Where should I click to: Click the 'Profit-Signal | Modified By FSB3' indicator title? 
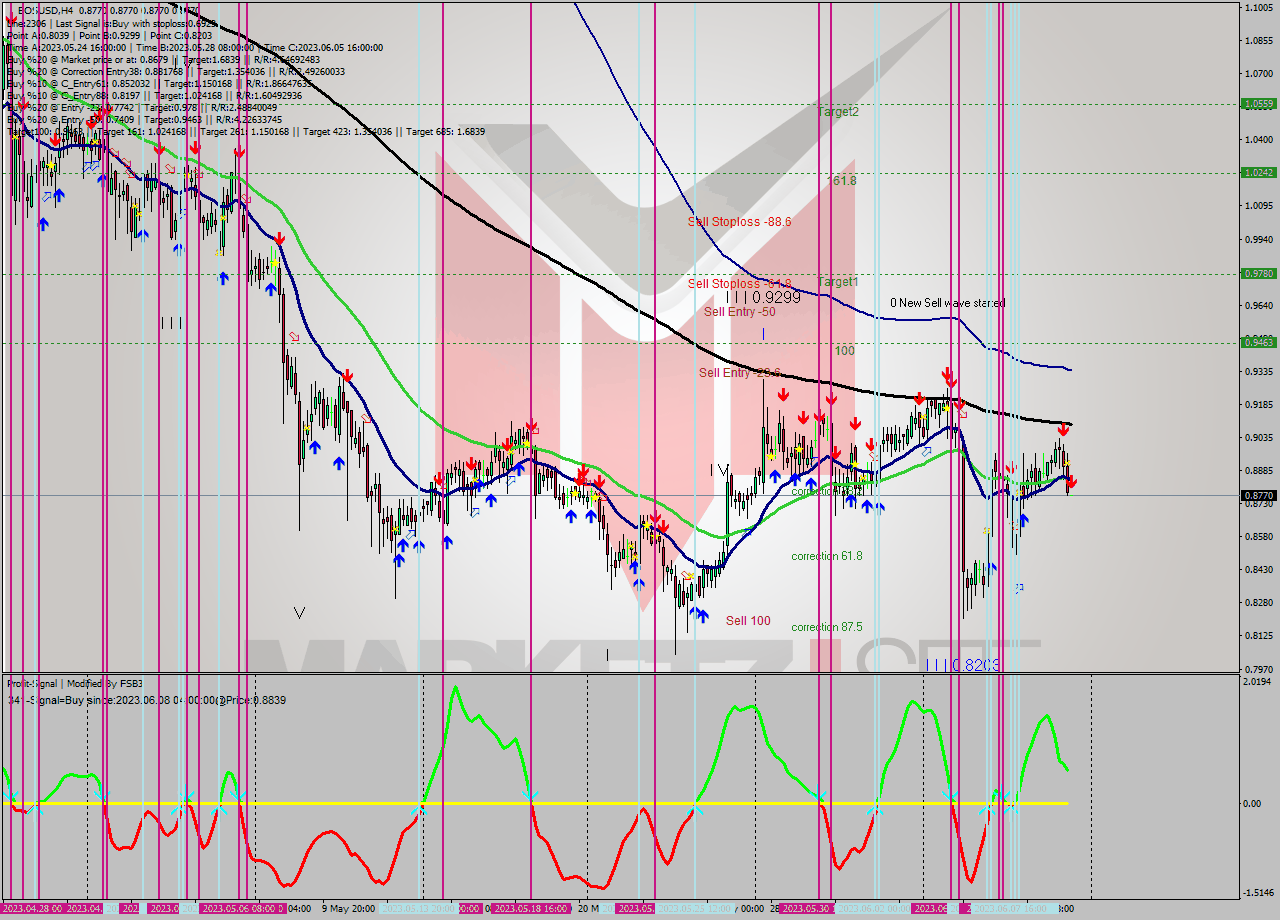point(75,684)
